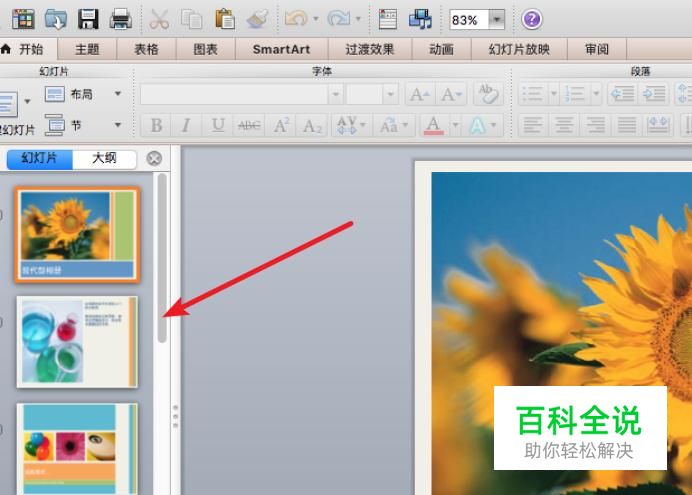This screenshot has width=692, height=495.
Task: Align text right
Action: 595,125
